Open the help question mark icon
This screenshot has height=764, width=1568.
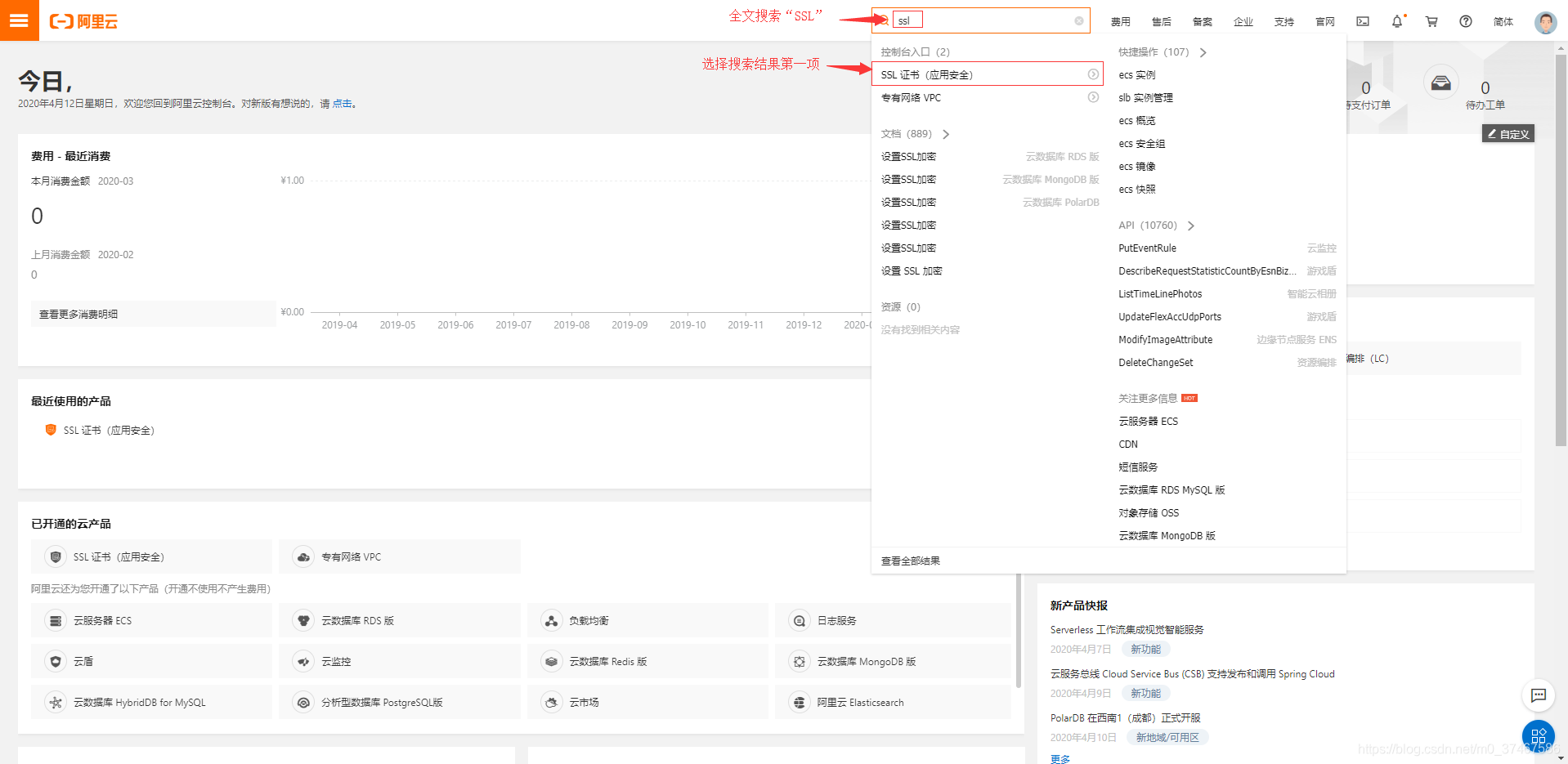pos(1466,21)
